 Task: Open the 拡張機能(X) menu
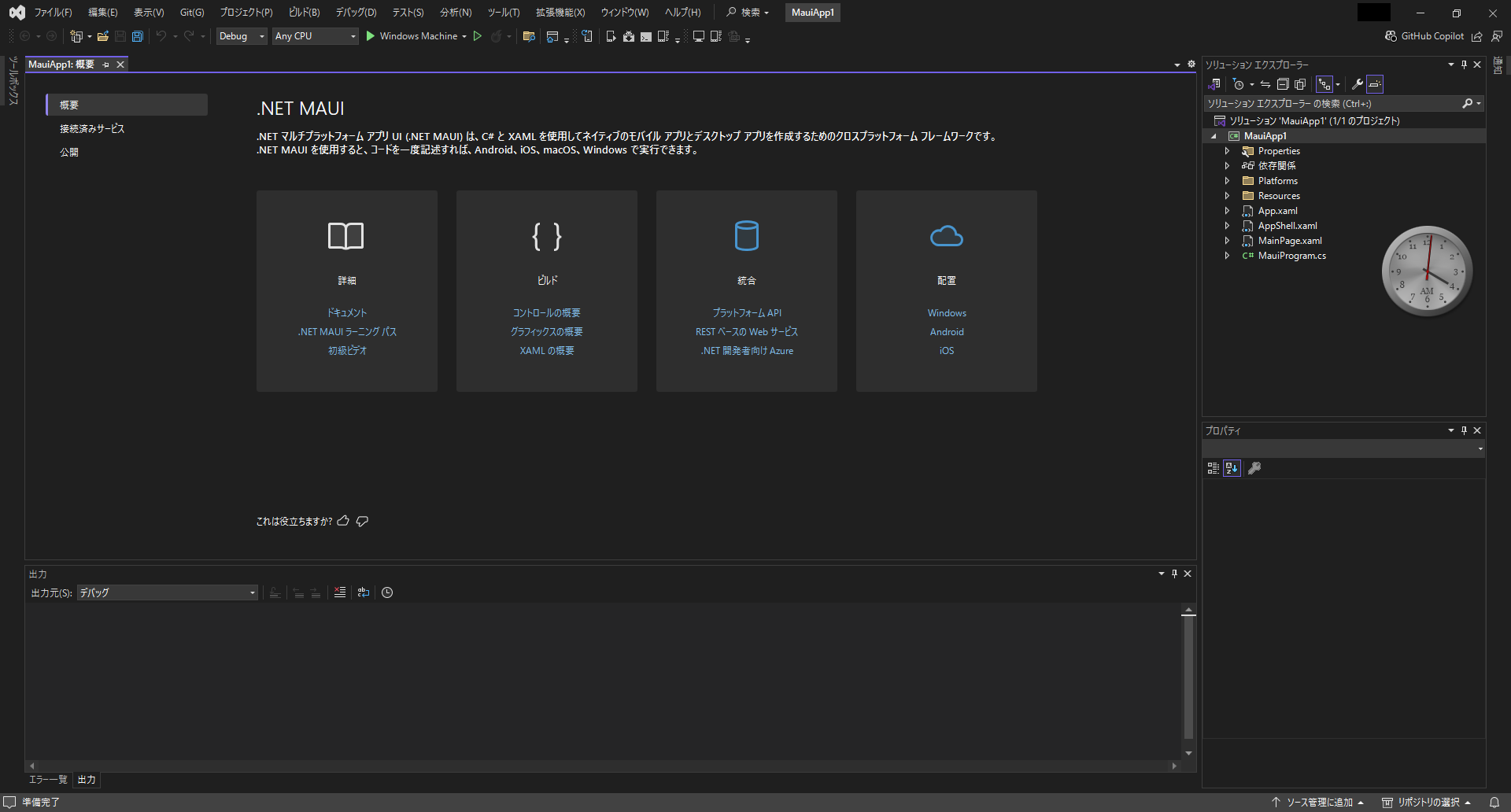point(560,13)
